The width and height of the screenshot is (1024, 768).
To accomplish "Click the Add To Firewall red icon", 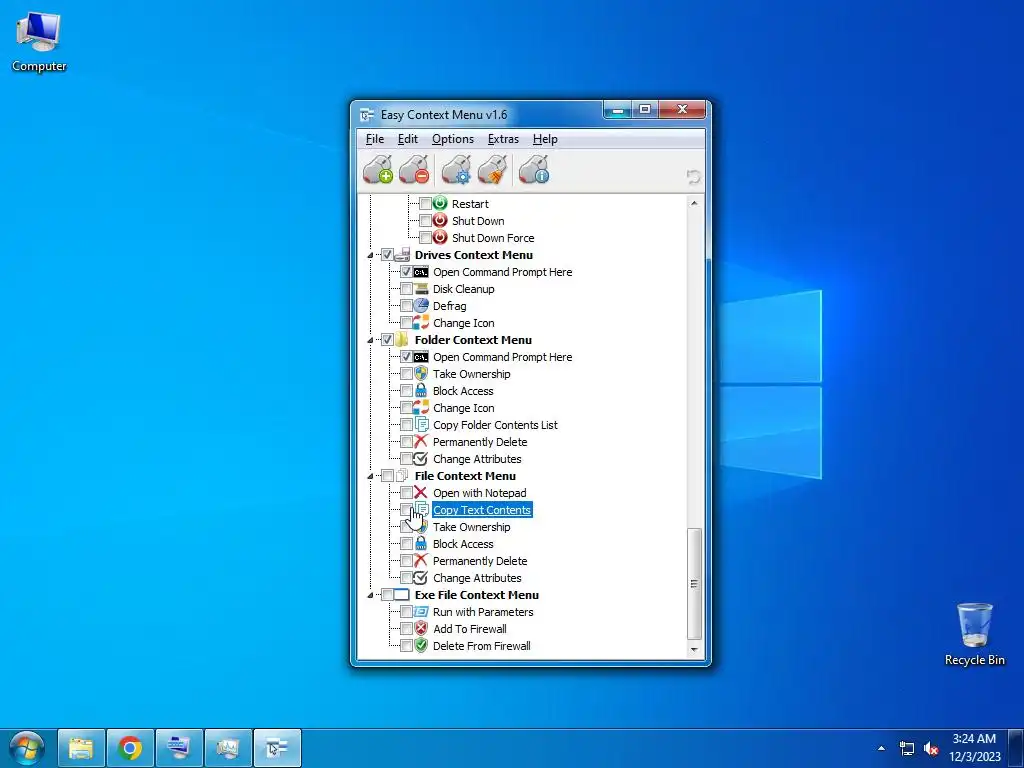I will pyautogui.click(x=421, y=628).
